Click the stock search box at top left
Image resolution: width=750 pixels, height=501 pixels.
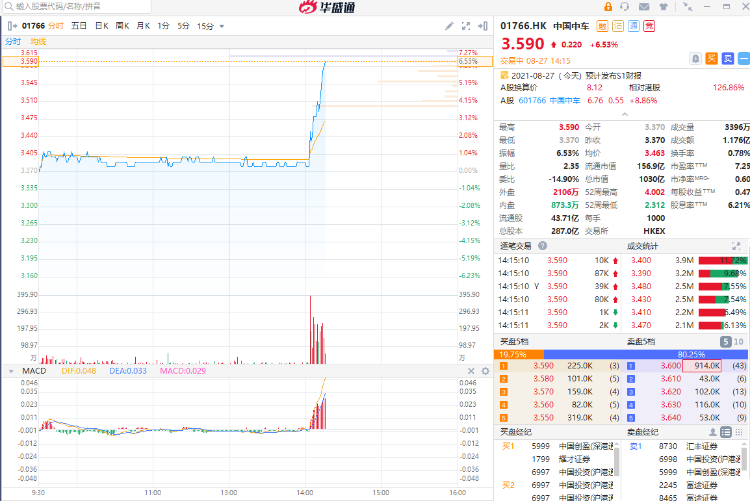click(77, 6)
